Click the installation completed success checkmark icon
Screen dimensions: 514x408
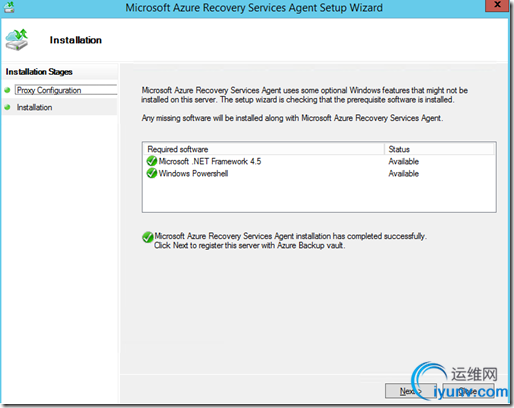tap(147, 237)
